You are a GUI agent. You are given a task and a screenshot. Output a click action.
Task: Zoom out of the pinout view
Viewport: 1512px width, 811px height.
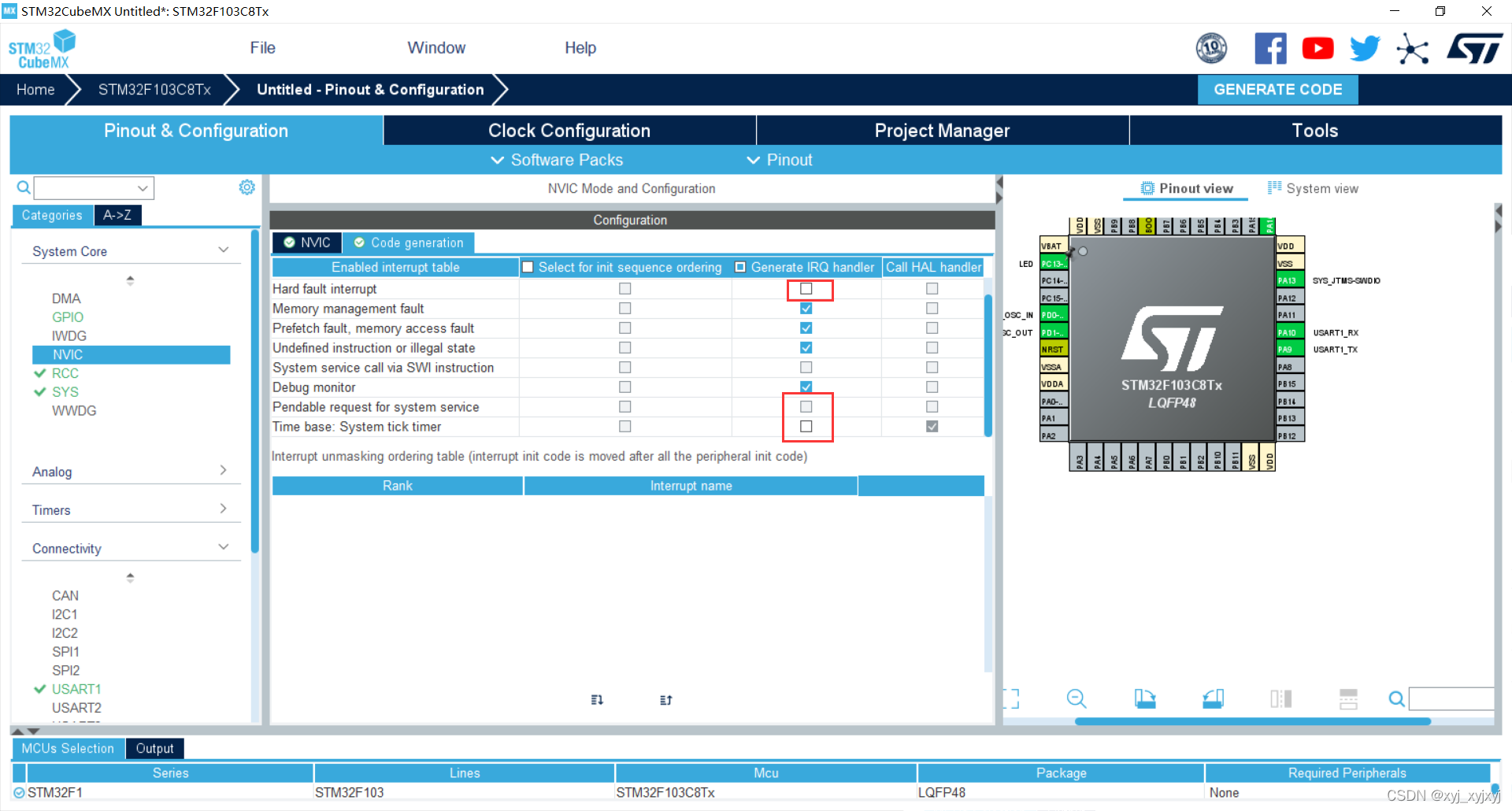pyautogui.click(x=1076, y=698)
